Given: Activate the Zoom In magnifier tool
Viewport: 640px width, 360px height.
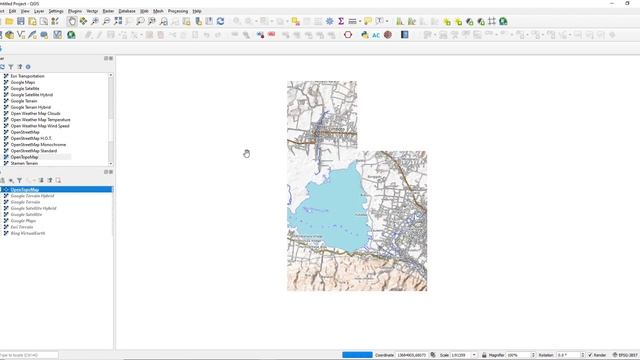Looking at the screenshot, I should [x=95, y=21].
